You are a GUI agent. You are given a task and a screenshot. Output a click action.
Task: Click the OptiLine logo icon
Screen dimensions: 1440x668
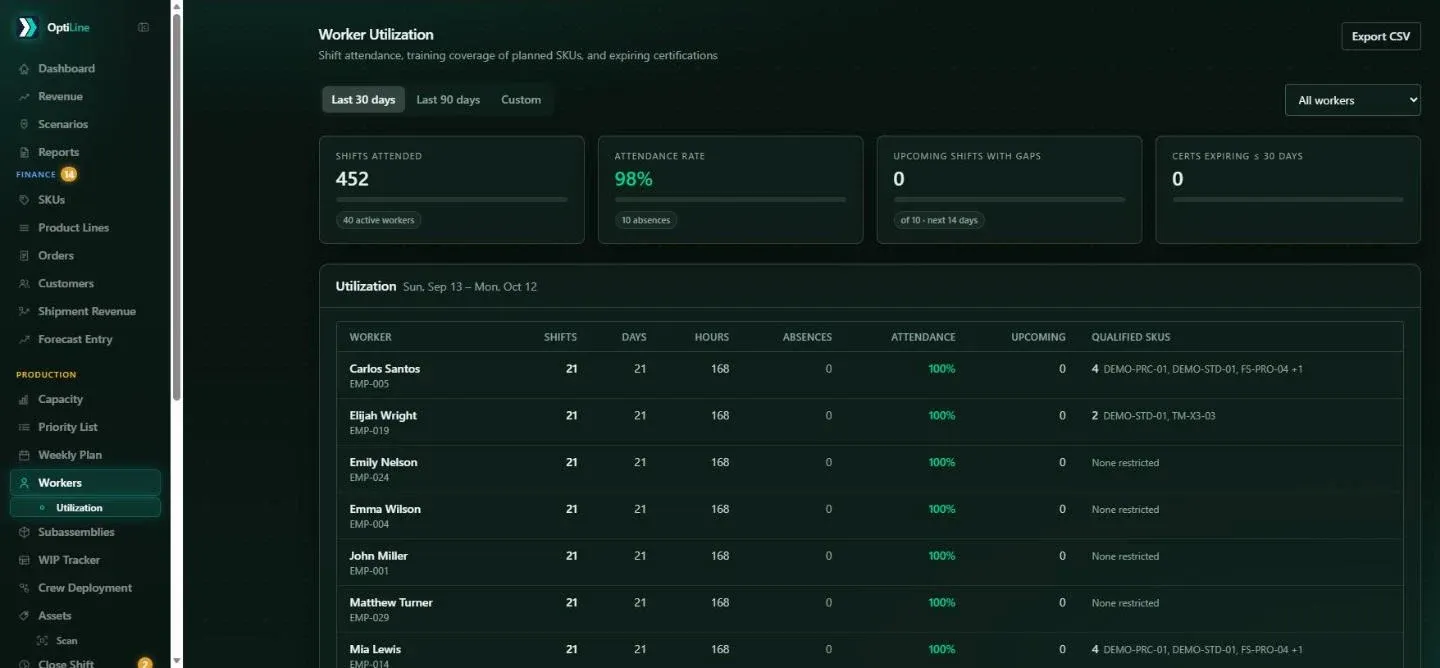[27, 27]
